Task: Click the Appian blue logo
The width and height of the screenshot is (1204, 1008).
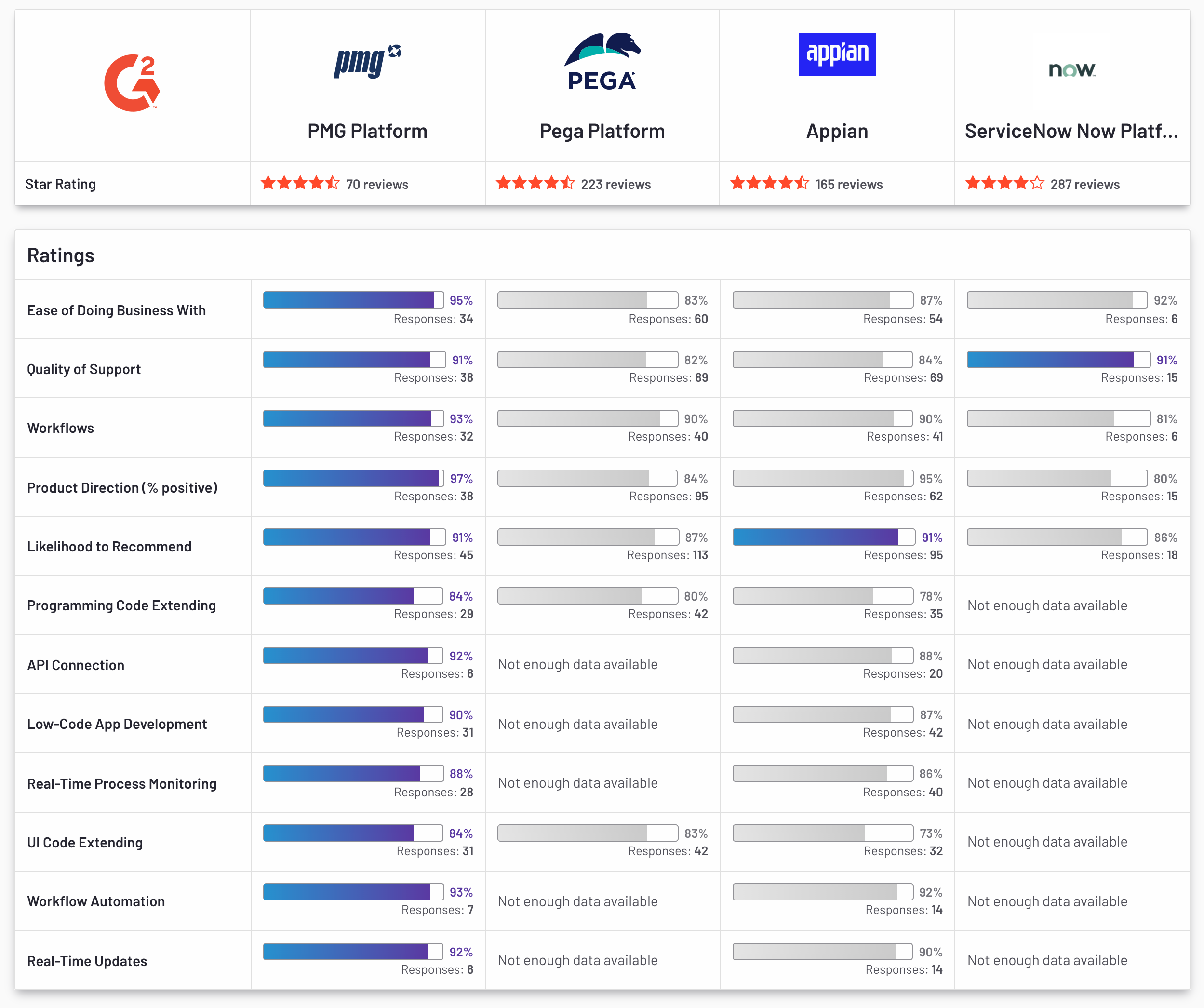Action: [x=837, y=54]
